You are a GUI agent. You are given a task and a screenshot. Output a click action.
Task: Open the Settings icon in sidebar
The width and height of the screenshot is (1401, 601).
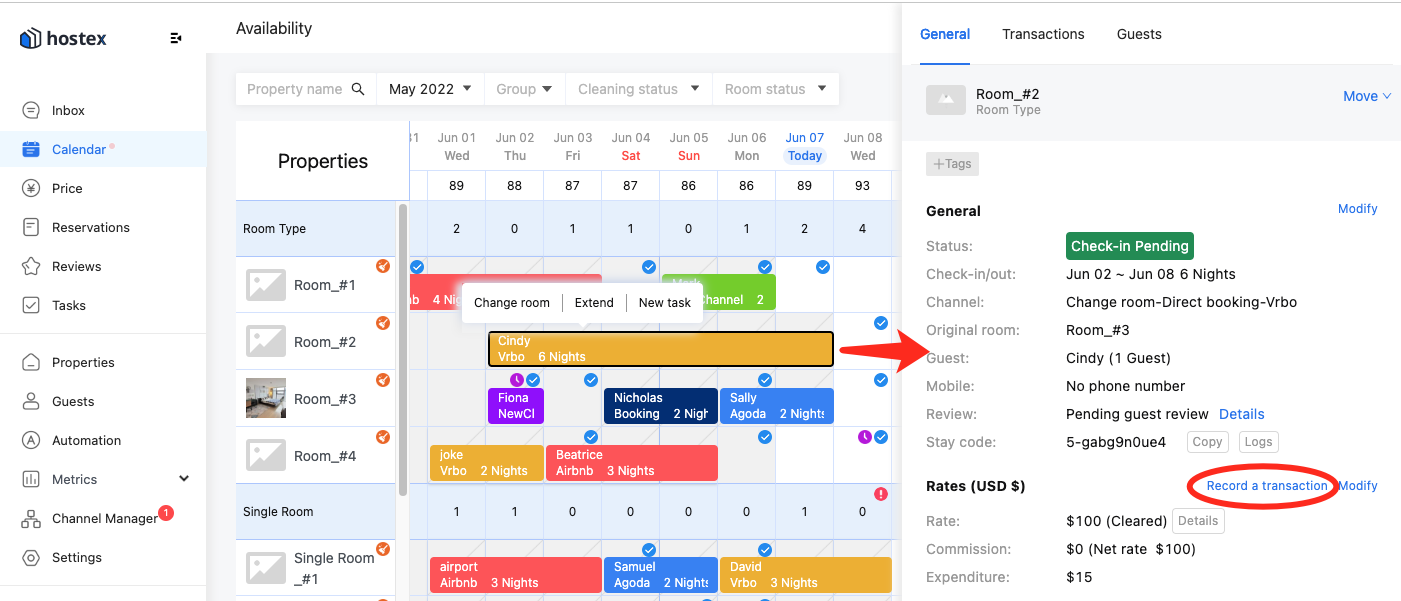point(32,558)
